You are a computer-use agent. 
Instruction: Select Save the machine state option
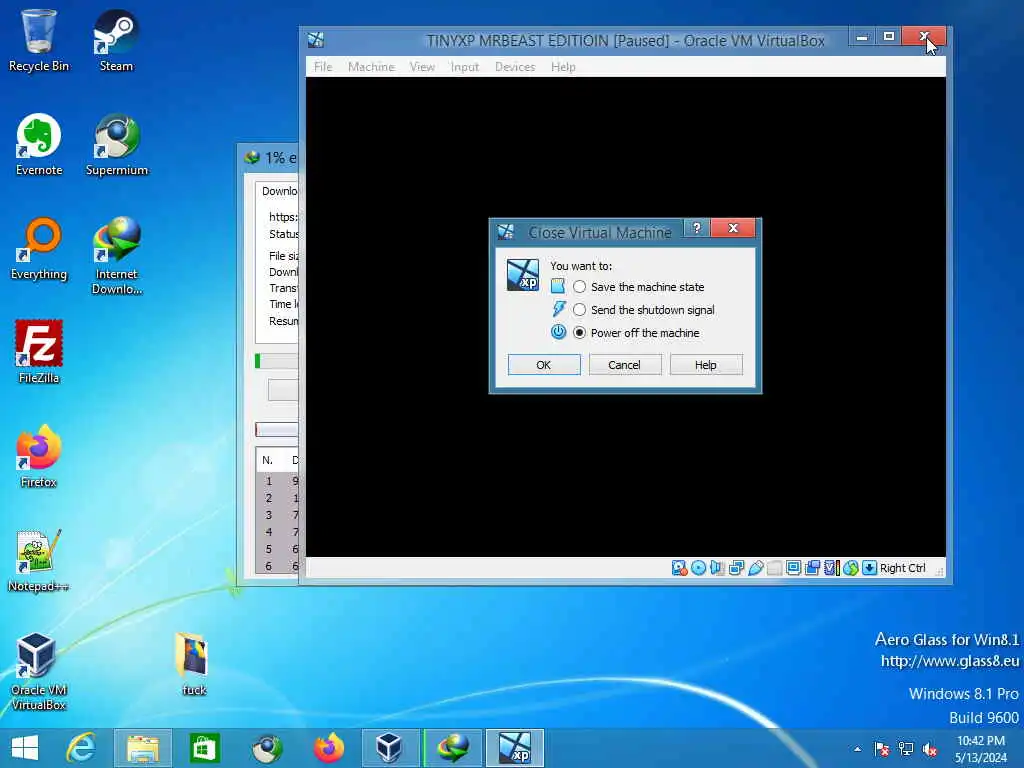639,287
